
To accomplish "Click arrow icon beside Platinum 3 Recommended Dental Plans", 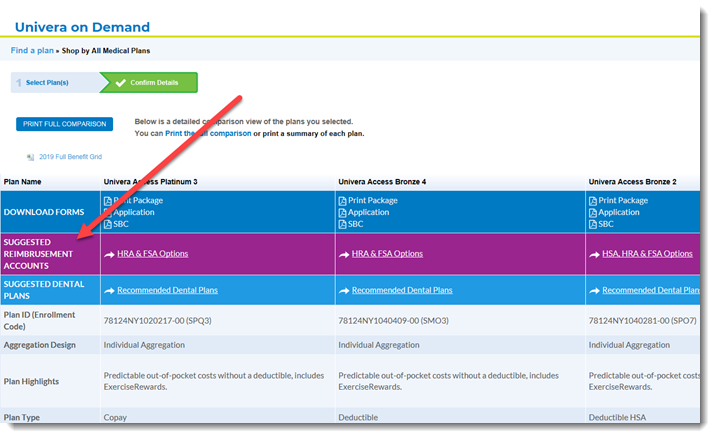I will 109,291.
